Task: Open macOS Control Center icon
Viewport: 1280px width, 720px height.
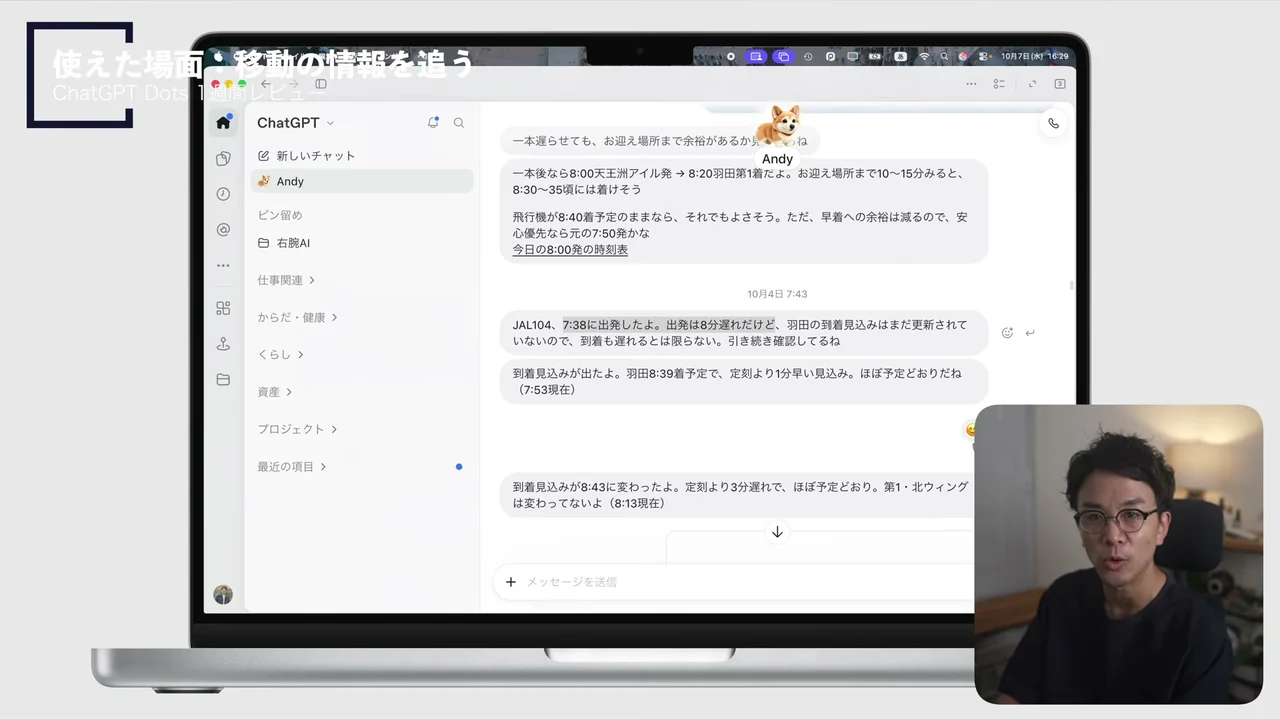Action: [983, 57]
